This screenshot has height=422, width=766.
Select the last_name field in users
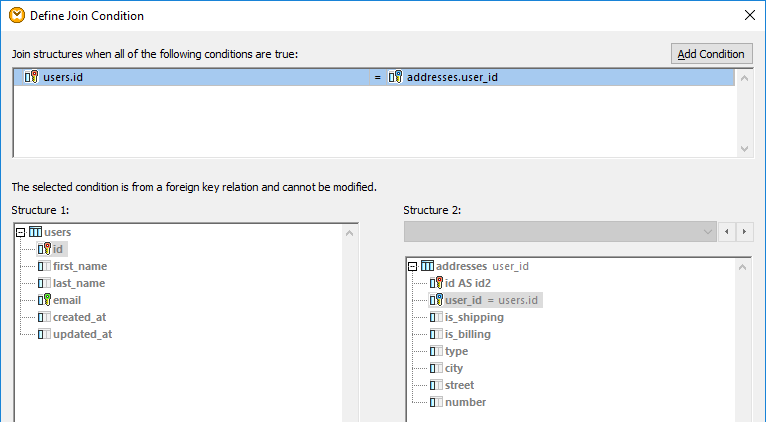pos(78,283)
